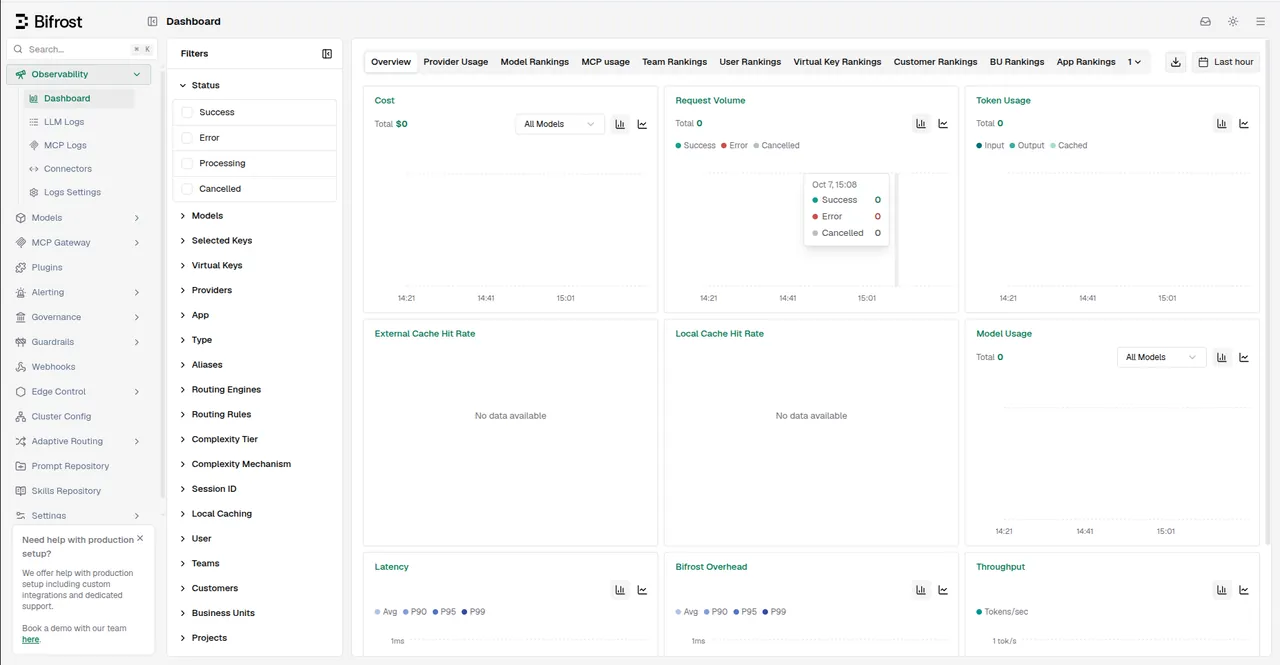
Task: Toggle the Output series in Token Usage legend
Action: coord(1027,146)
